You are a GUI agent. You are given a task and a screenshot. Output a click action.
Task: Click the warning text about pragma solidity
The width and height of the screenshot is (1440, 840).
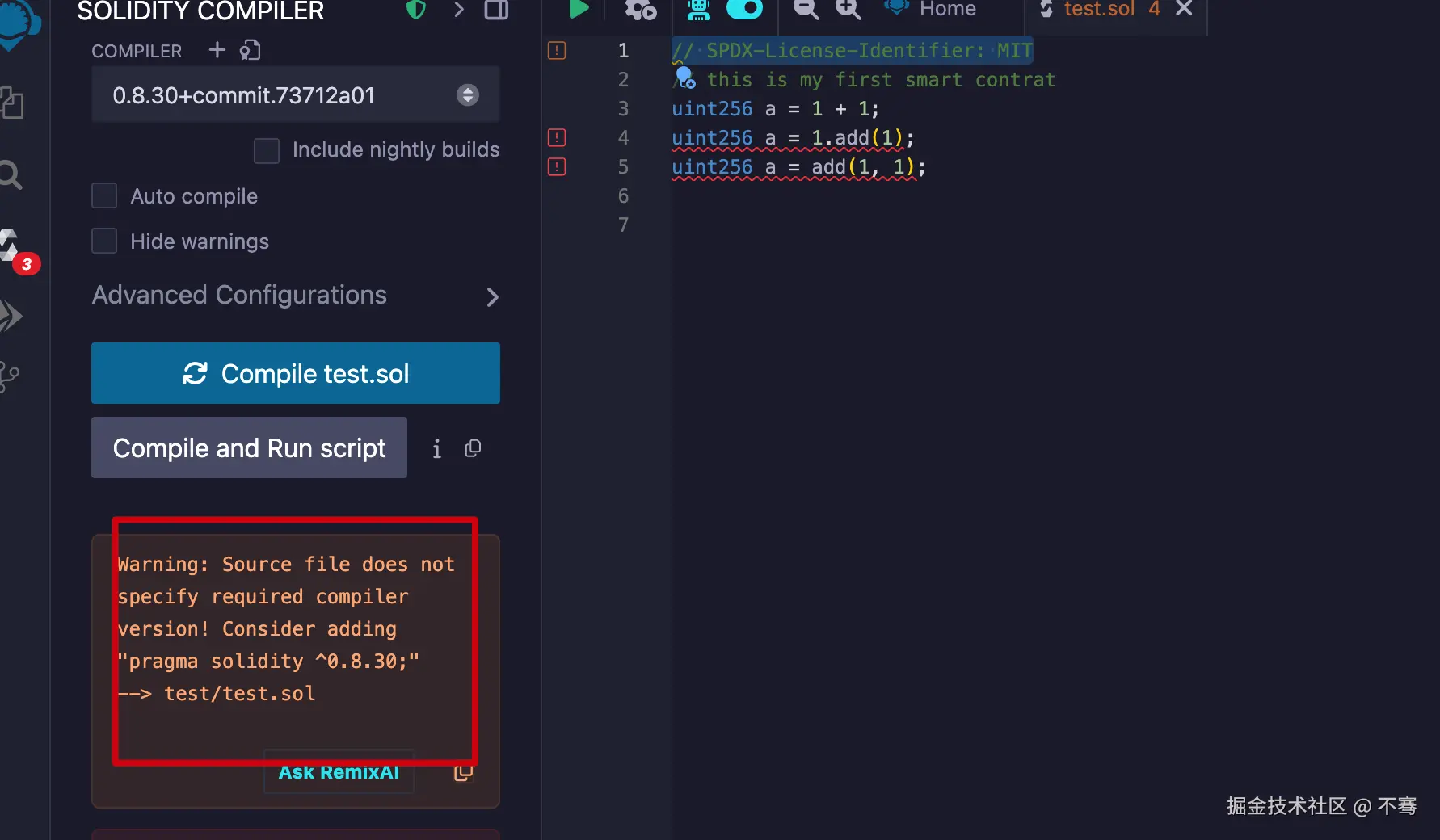(286, 628)
